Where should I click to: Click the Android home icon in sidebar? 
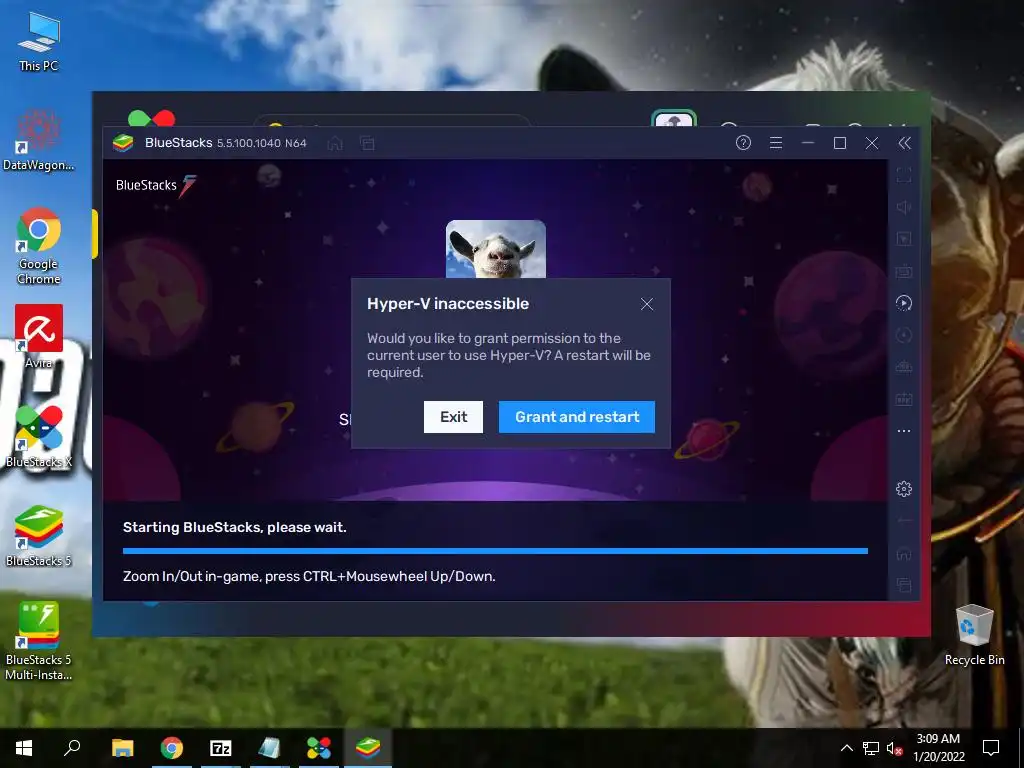coord(904,554)
